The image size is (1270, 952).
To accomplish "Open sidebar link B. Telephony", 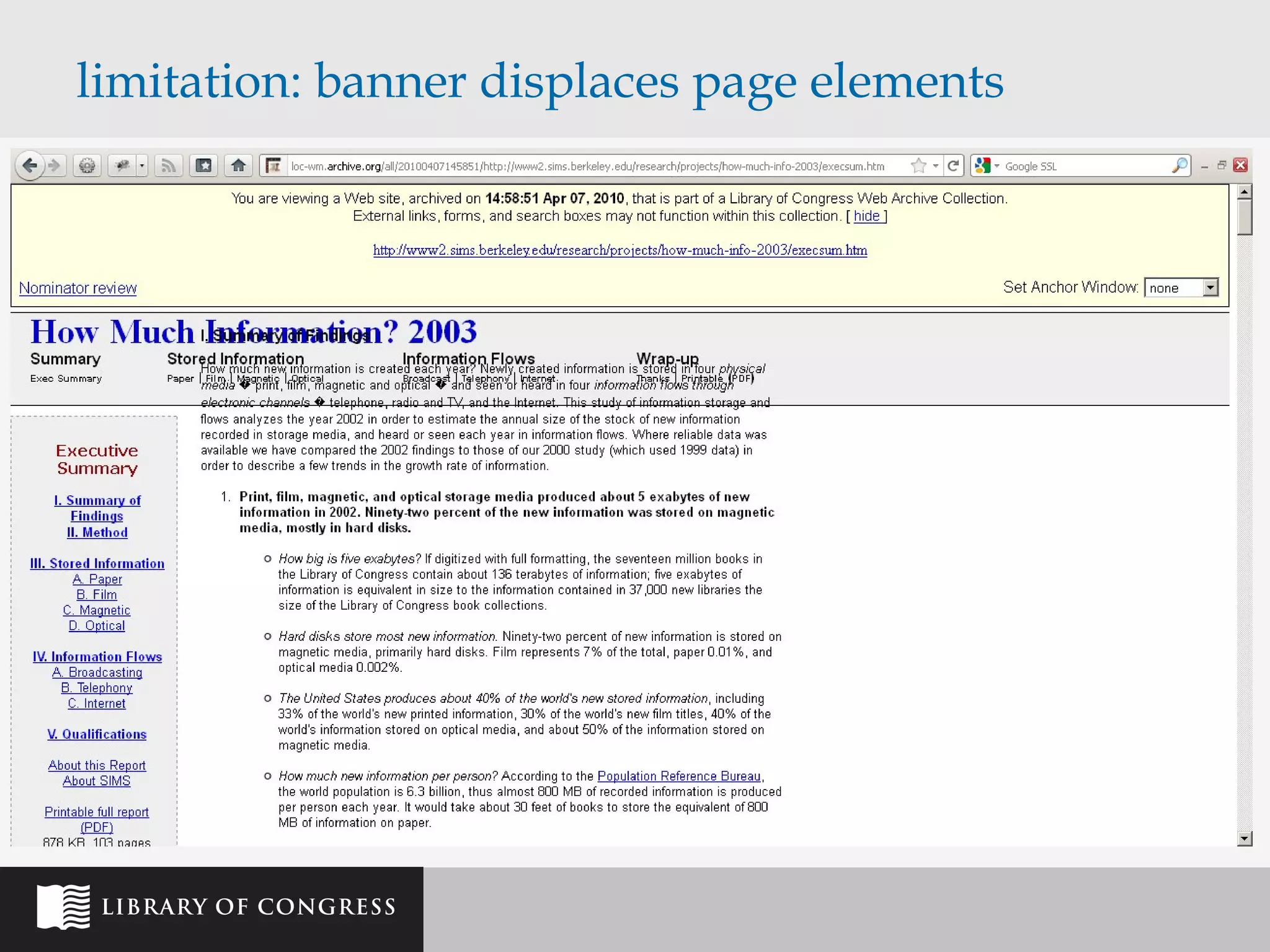I will click(97, 687).
